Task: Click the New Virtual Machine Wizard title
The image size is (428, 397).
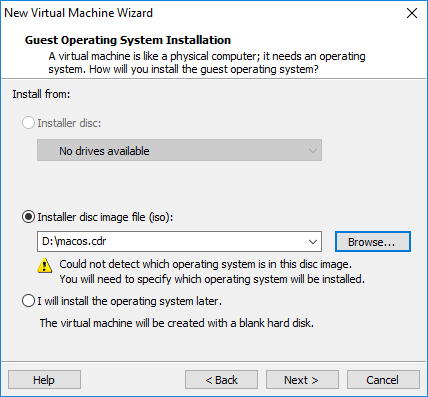Action: [x=78, y=13]
